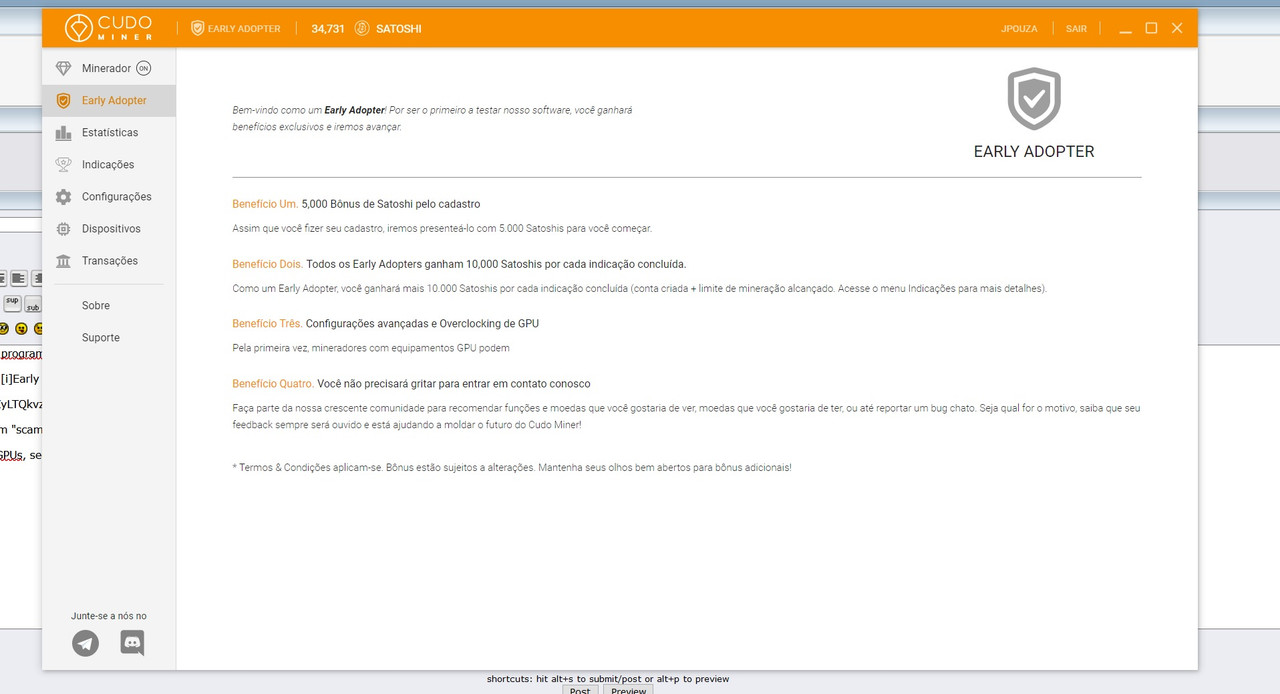Open Indicações via its trophy icon
Viewport: 1280px width, 694px height.
coord(64,164)
